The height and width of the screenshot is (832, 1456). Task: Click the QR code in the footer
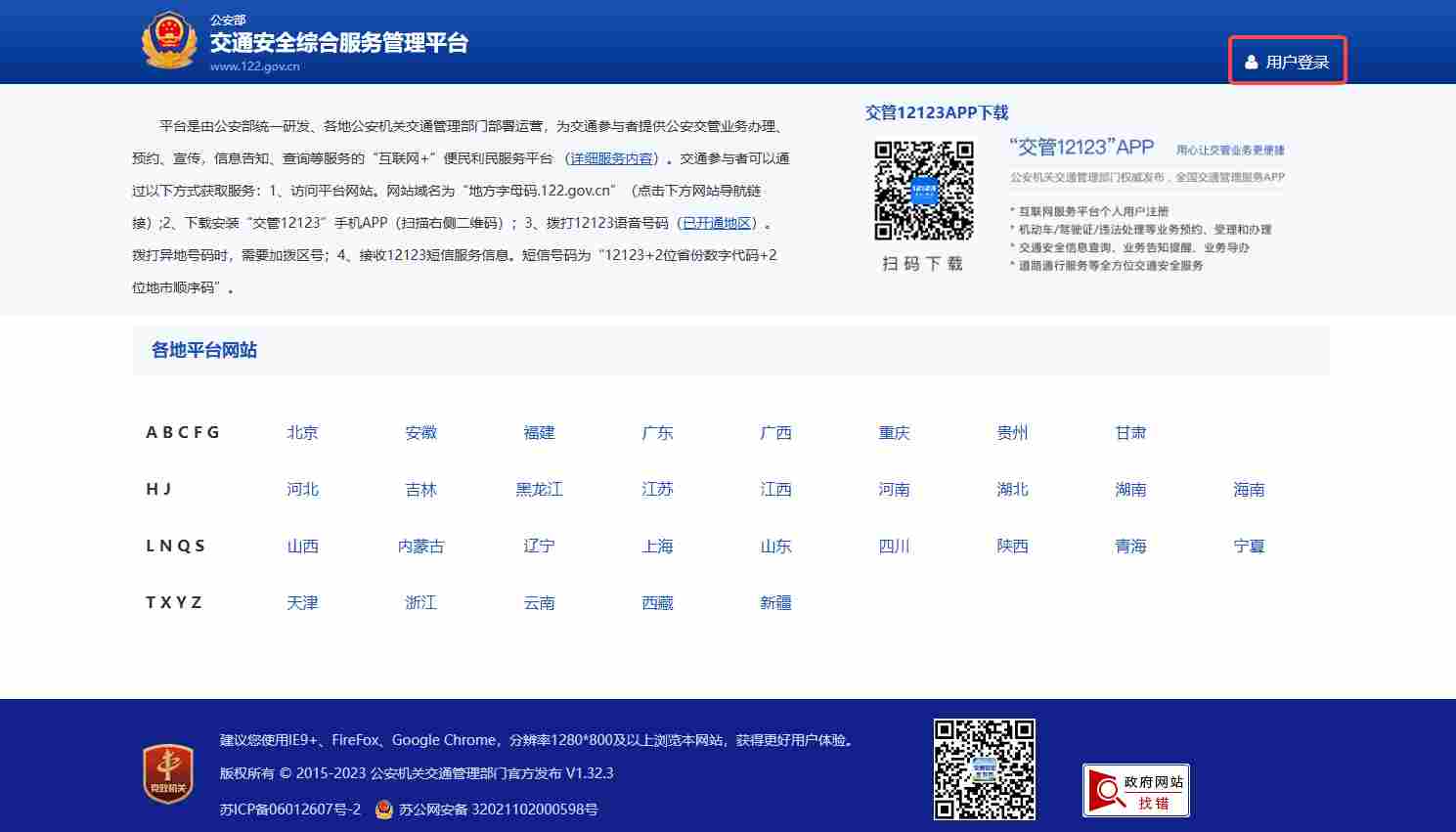pyautogui.click(x=984, y=769)
